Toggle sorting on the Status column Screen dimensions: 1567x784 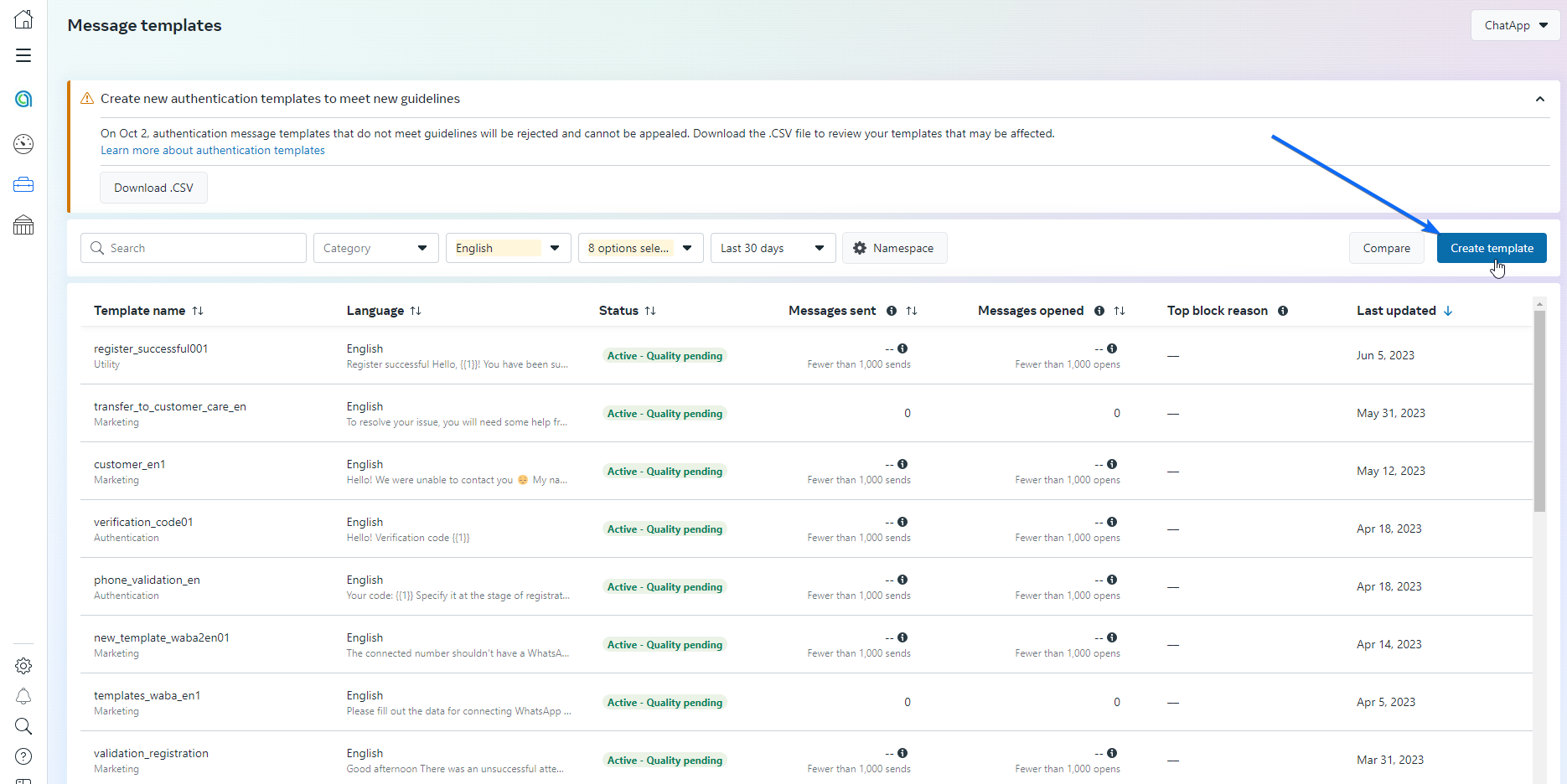pyautogui.click(x=650, y=311)
